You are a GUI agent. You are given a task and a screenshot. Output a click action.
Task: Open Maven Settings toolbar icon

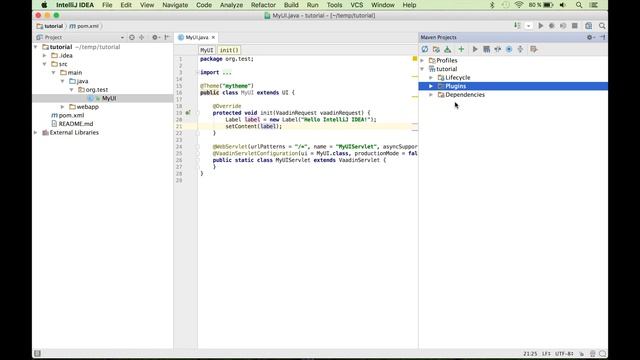coord(533,49)
